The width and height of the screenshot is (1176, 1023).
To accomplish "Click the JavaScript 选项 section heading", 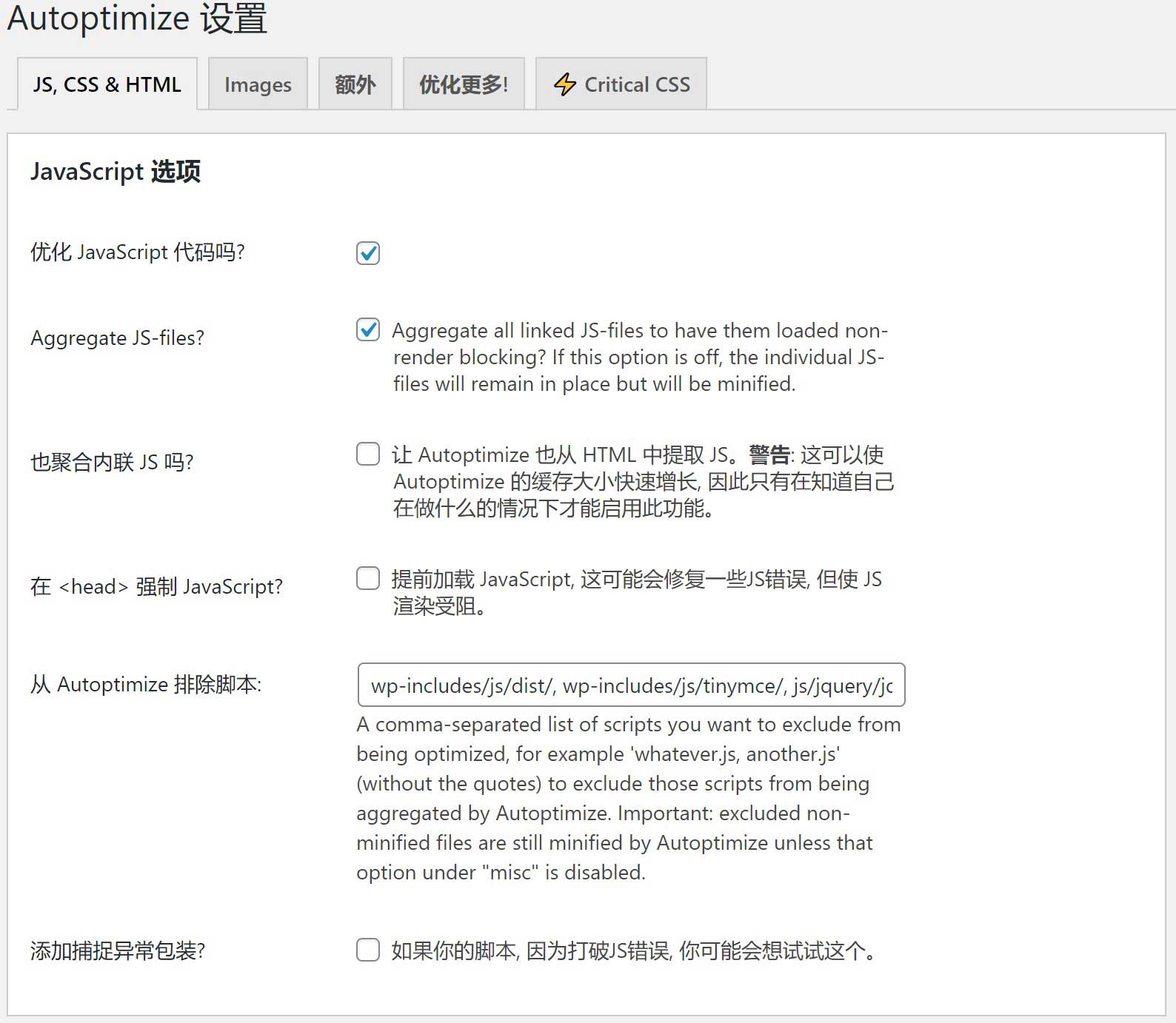I will point(116,172).
